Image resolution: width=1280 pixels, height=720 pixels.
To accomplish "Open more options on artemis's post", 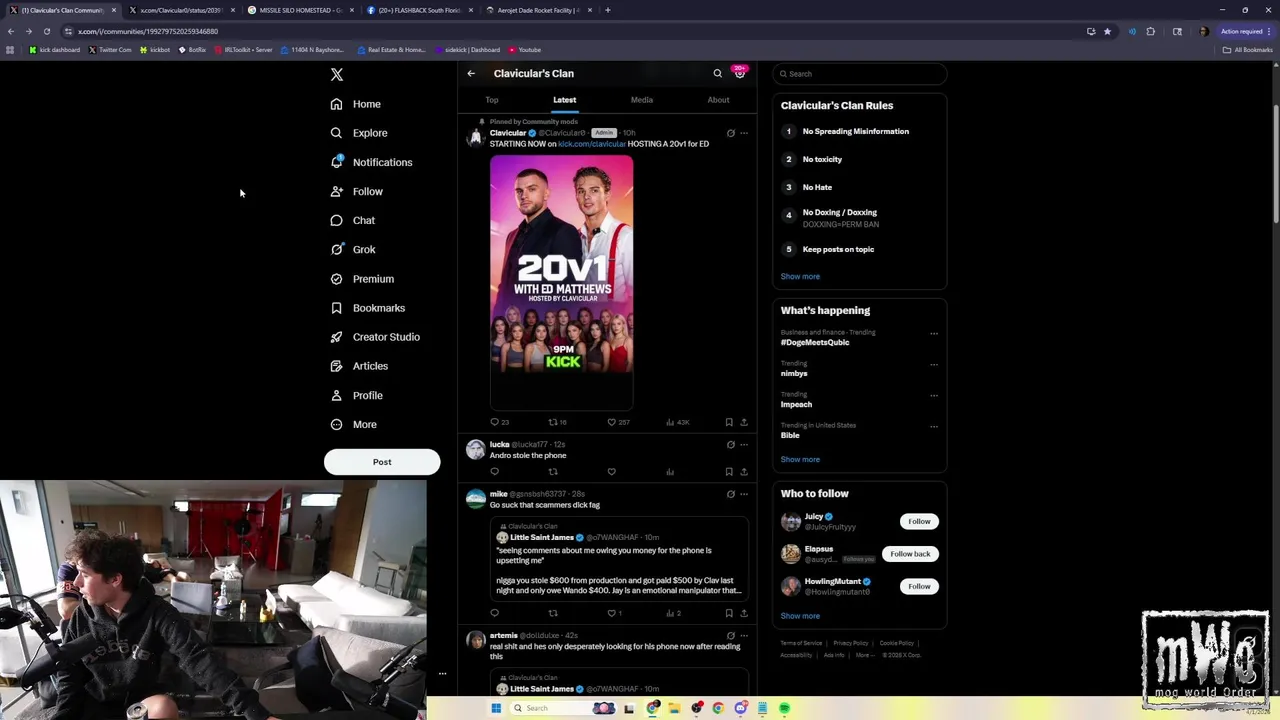I will pyautogui.click(x=743, y=636).
